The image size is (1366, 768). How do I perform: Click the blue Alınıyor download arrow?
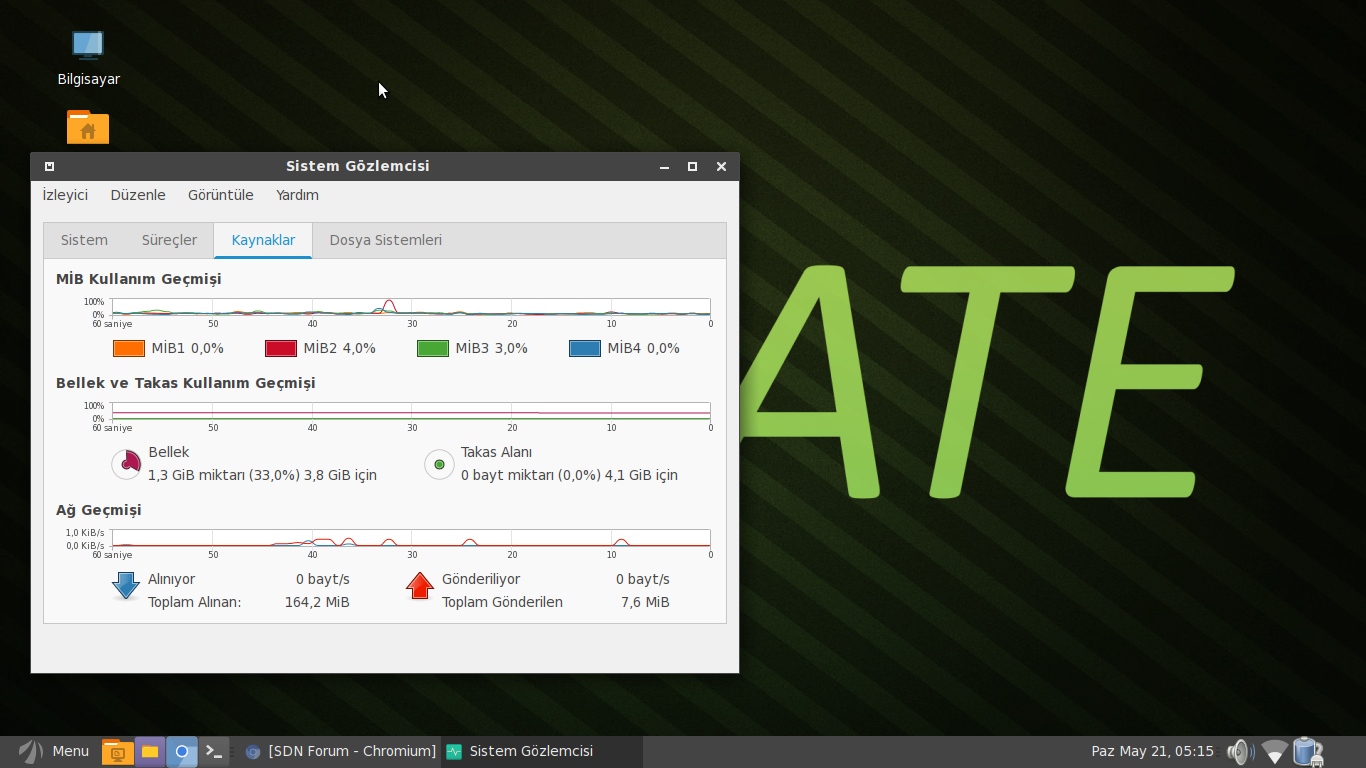126,586
